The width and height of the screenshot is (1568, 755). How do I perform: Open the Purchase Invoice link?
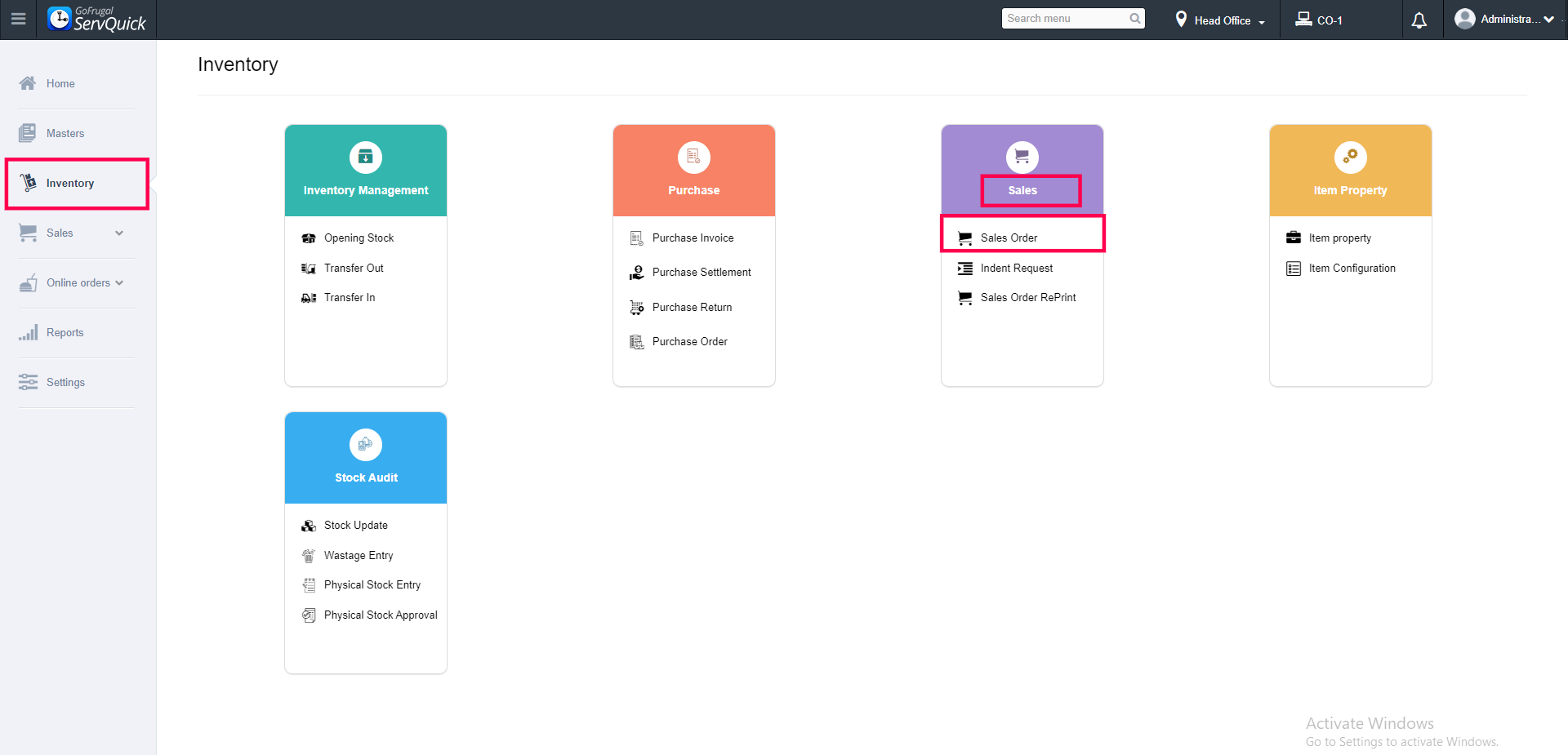coord(693,238)
